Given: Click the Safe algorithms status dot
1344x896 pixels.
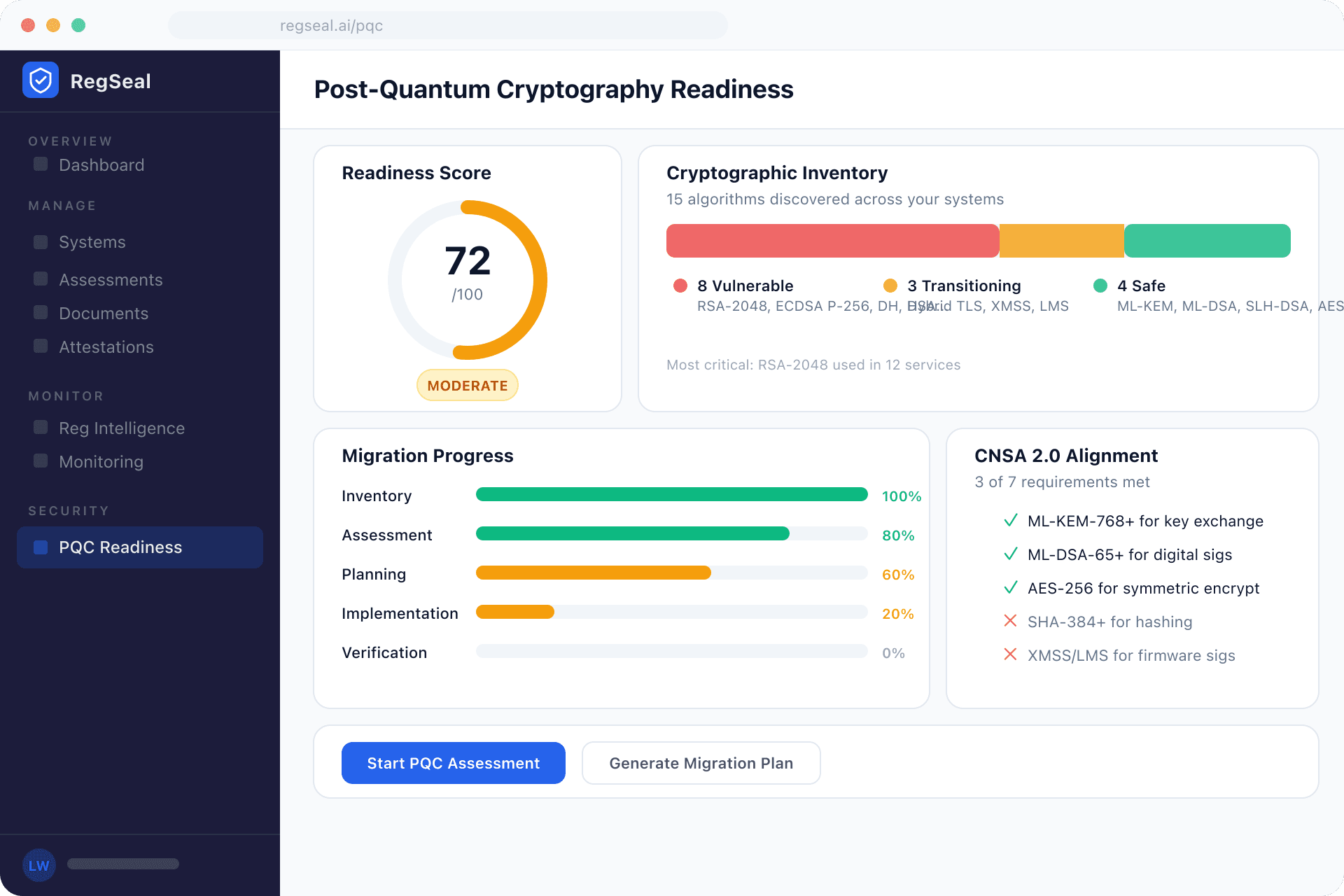Looking at the screenshot, I should pyautogui.click(x=1100, y=285).
